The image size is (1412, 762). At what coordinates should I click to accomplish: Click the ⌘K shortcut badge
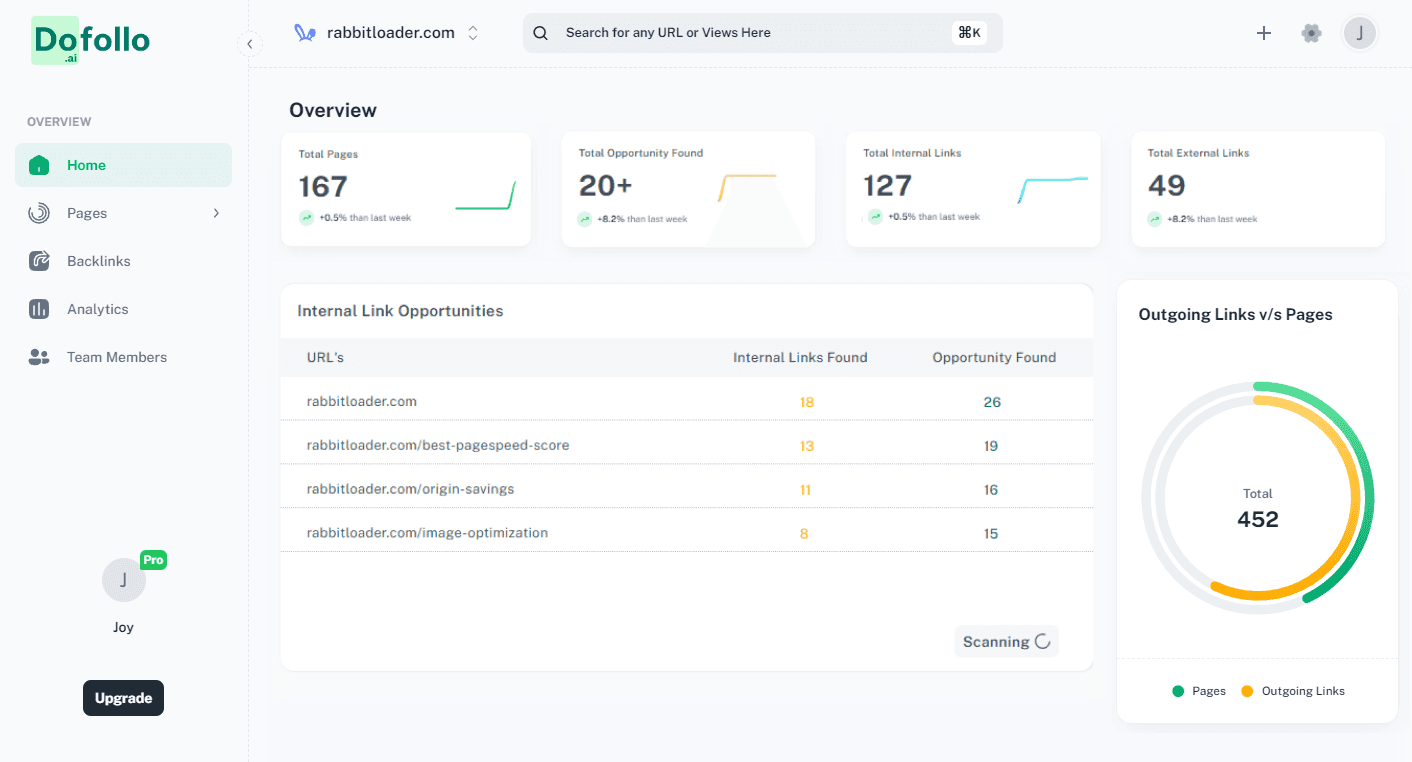970,33
